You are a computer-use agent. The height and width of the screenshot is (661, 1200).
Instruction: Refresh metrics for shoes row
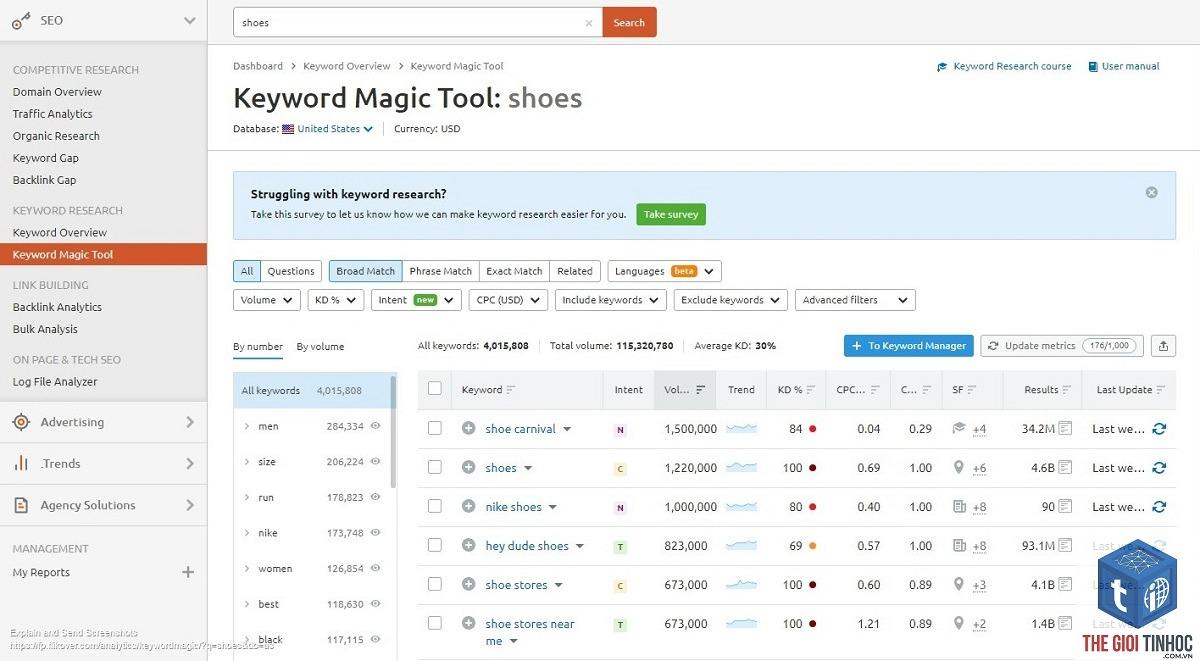pyautogui.click(x=1159, y=467)
